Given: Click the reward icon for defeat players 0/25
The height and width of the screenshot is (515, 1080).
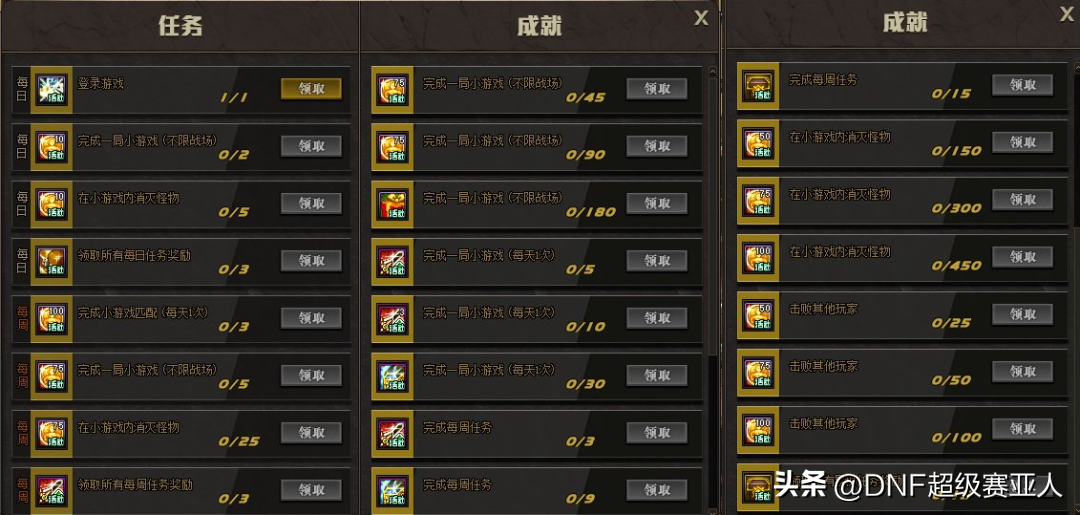Looking at the screenshot, I should (x=758, y=315).
